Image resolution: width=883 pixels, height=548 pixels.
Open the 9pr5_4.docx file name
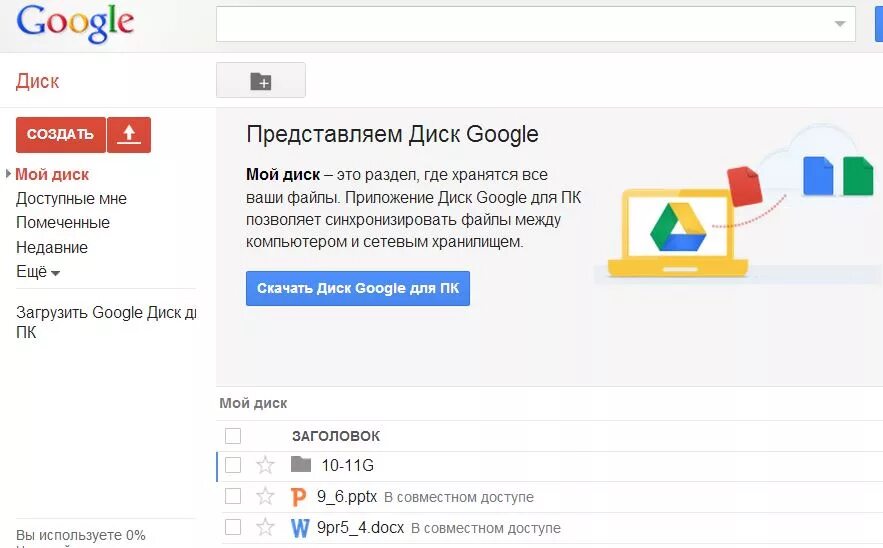click(x=360, y=527)
